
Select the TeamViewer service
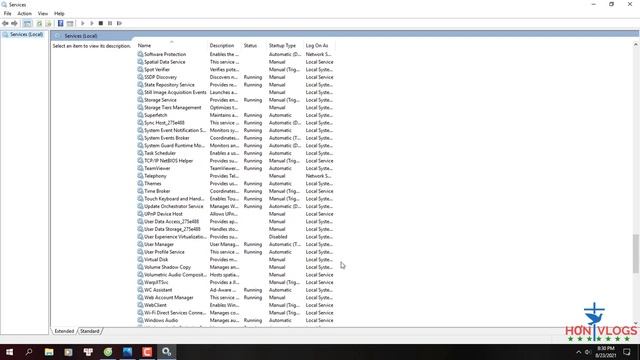click(157, 168)
